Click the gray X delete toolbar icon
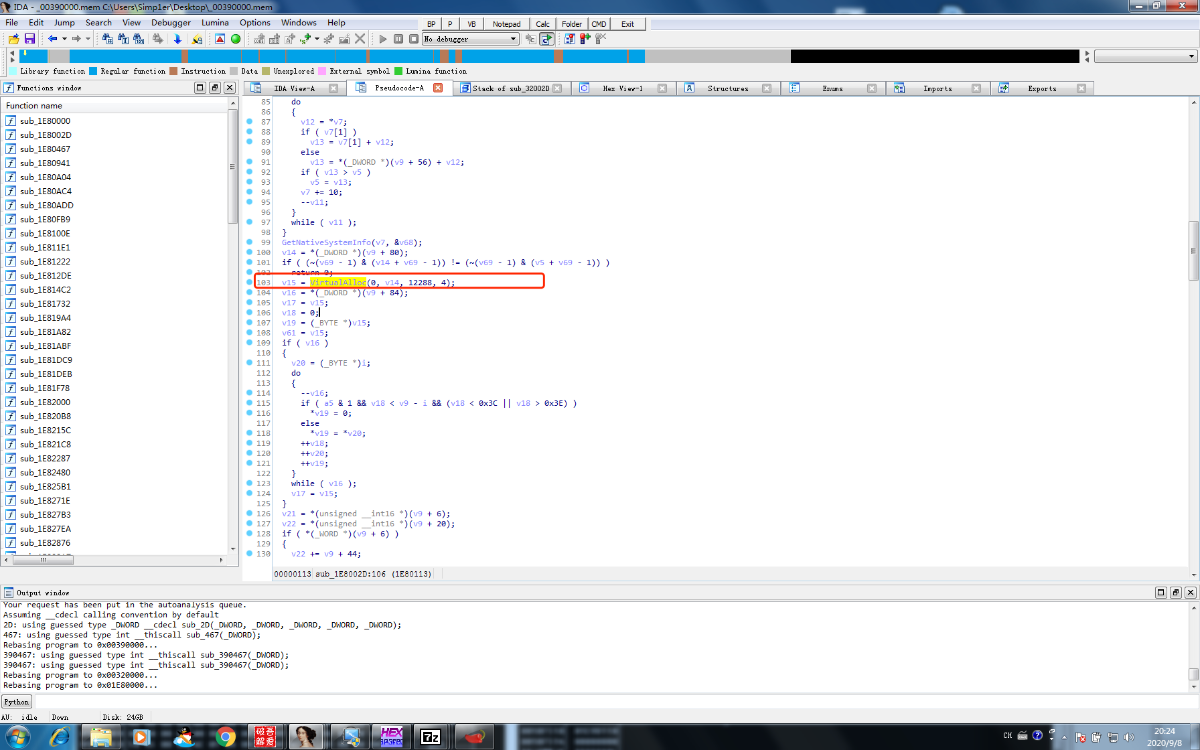This screenshot has height=750, width=1200. 360,39
